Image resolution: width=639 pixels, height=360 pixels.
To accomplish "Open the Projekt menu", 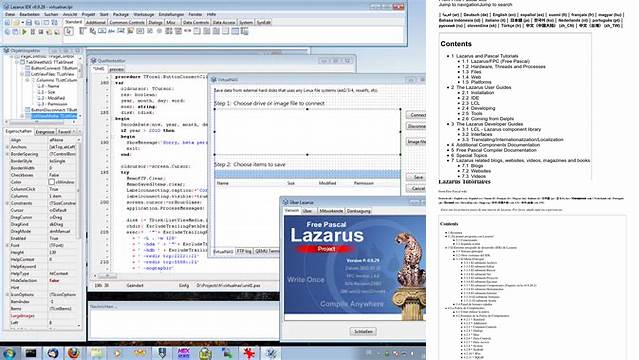I will (x=88, y=14).
